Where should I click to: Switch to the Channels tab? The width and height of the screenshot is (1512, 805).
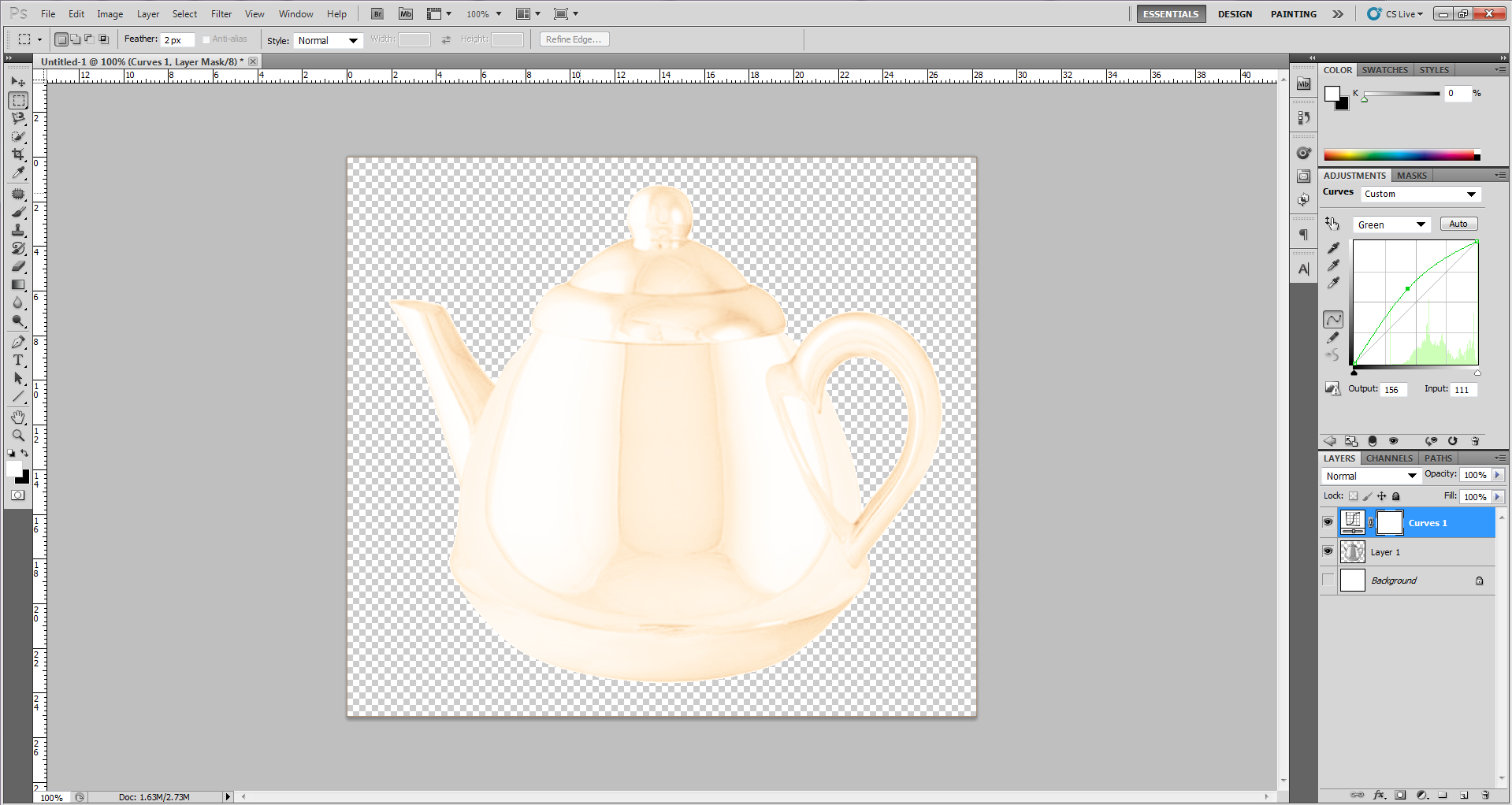click(x=1389, y=458)
